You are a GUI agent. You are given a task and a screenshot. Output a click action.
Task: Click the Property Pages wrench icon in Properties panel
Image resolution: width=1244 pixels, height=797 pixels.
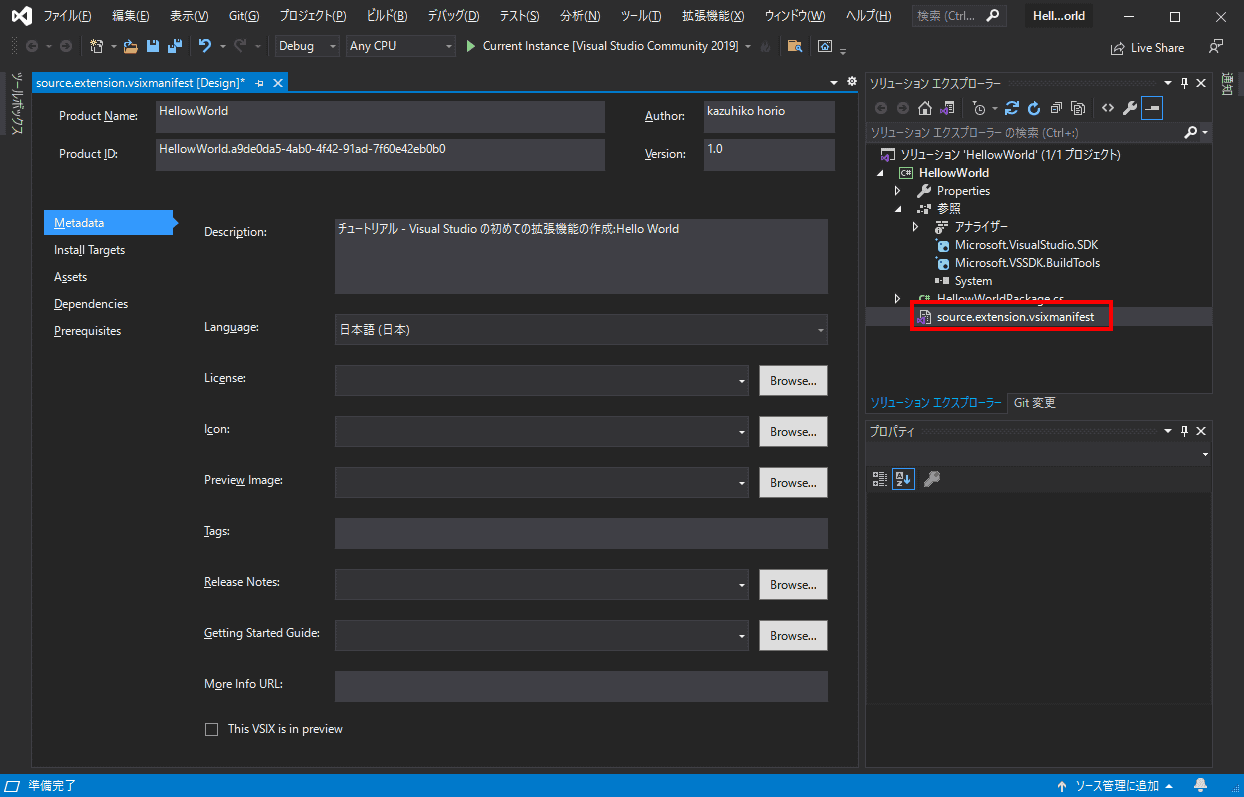(x=931, y=479)
